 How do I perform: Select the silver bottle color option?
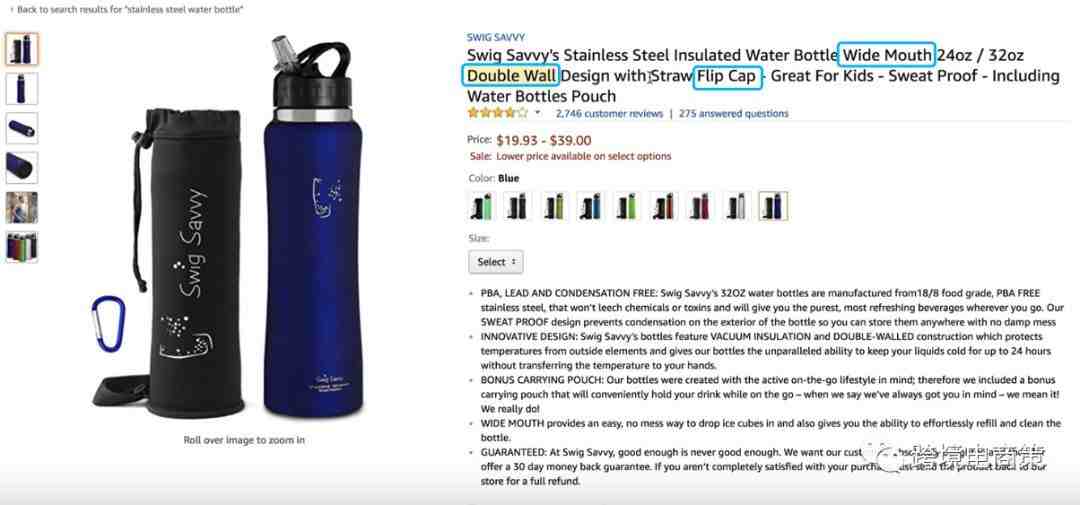tap(736, 206)
